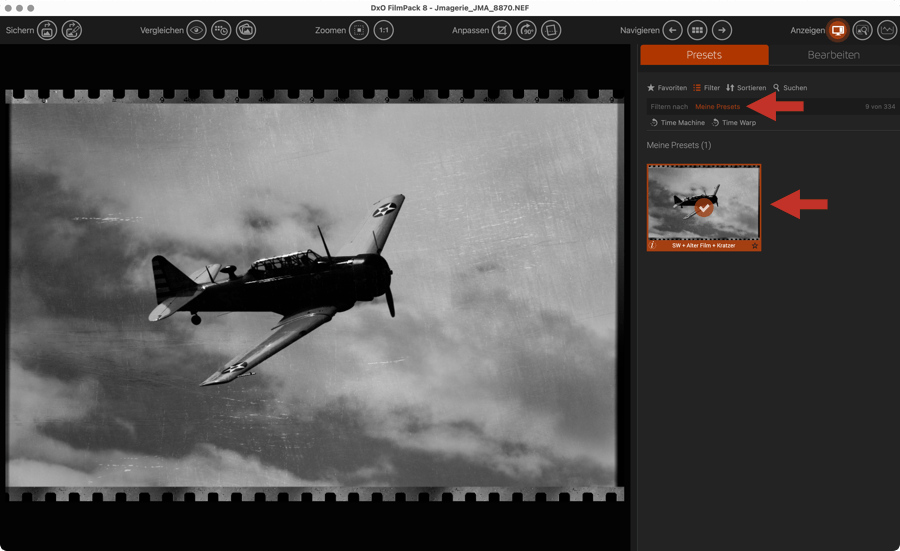Toggle the eye compare preview icon
This screenshot has width=900, height=551.
point(196,31)
